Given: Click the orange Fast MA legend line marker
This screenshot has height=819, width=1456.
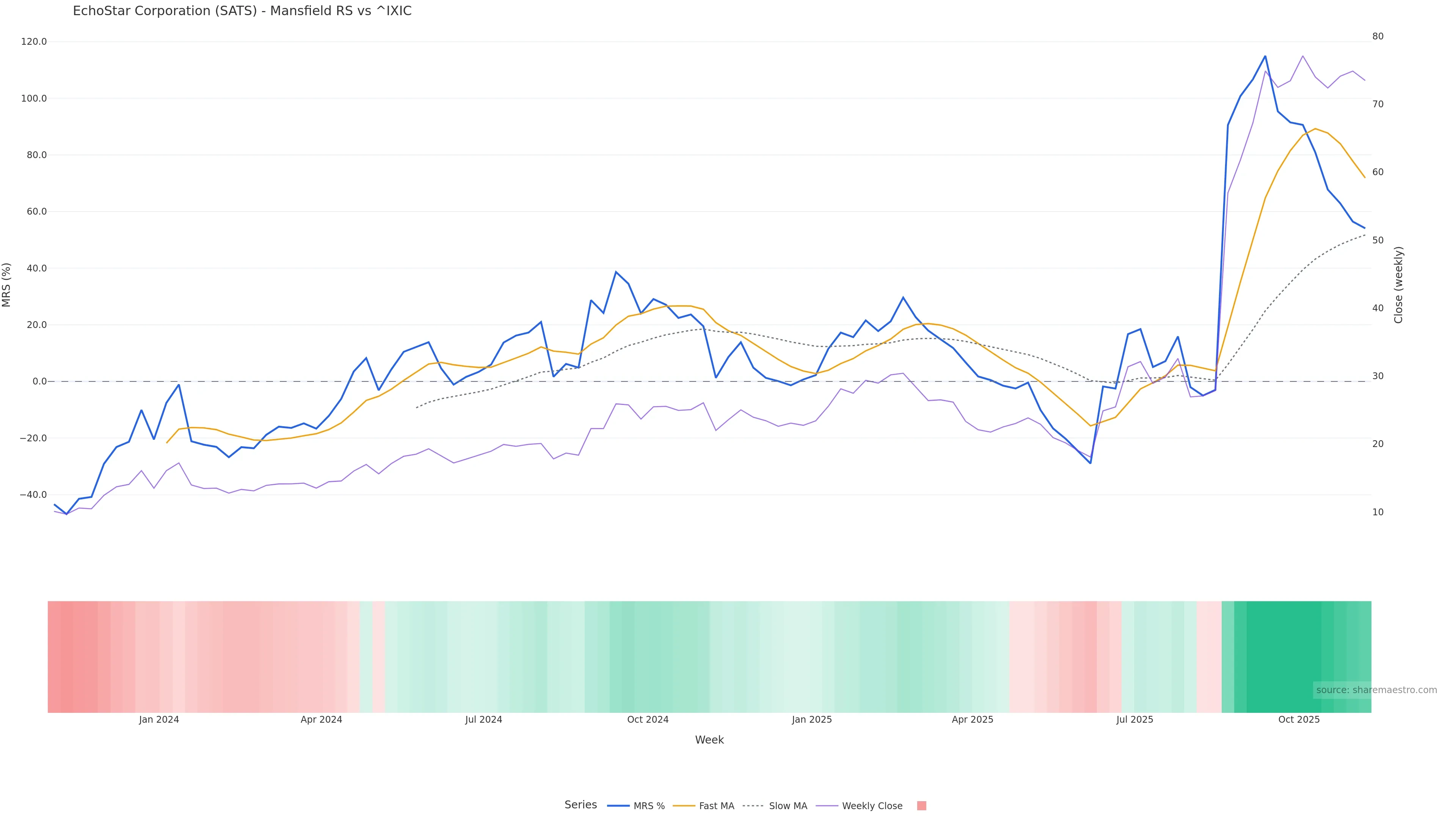Looking at the screenshot, I should (x=684, y=806).
